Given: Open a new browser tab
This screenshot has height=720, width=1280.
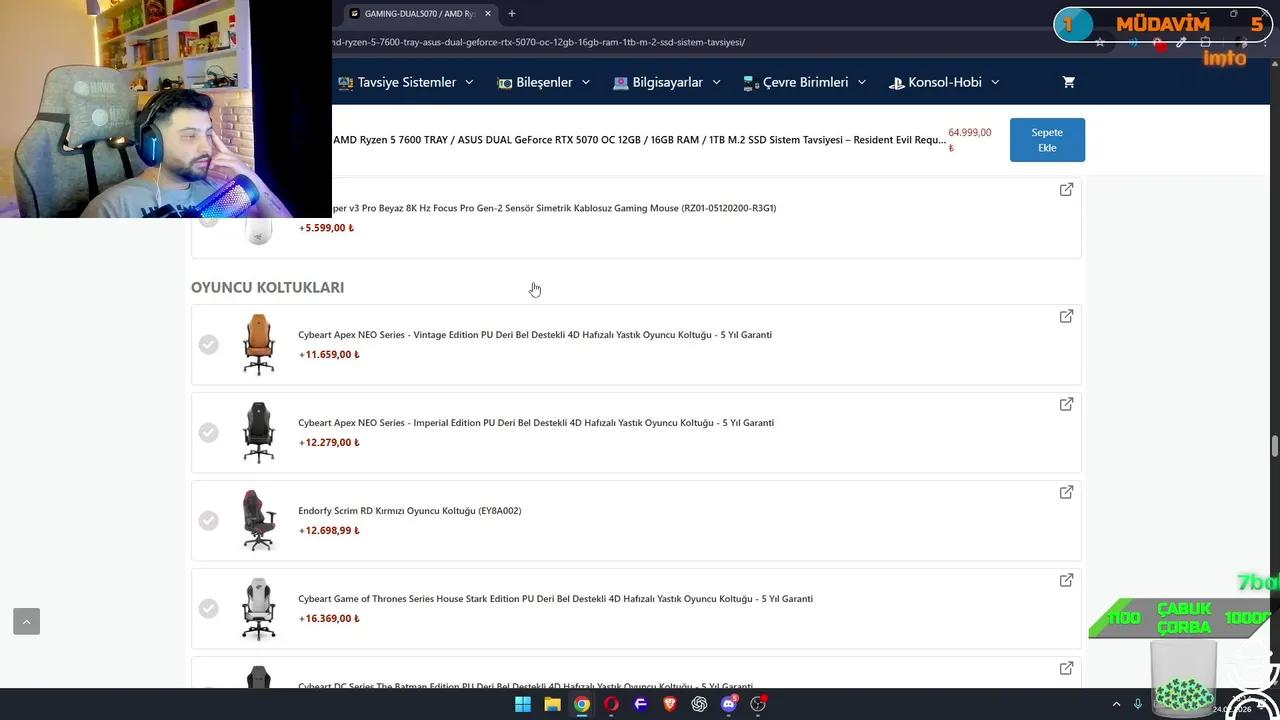Looking at the screenshot, I should 512,13.
